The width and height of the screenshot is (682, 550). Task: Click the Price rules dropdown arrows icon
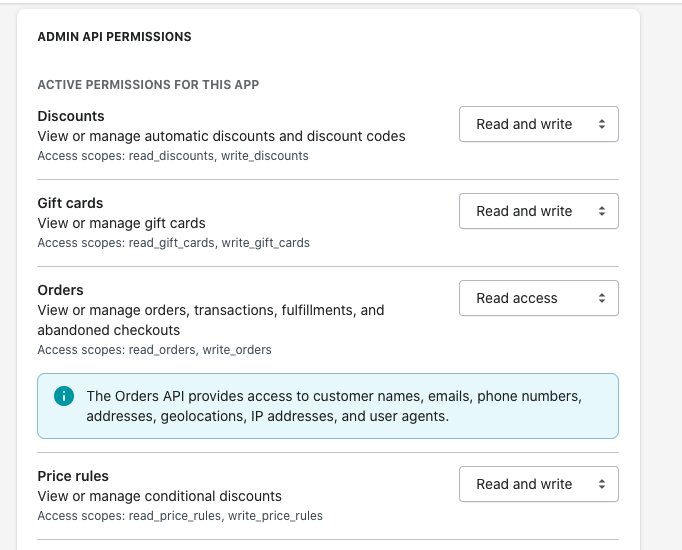[602, 484]
